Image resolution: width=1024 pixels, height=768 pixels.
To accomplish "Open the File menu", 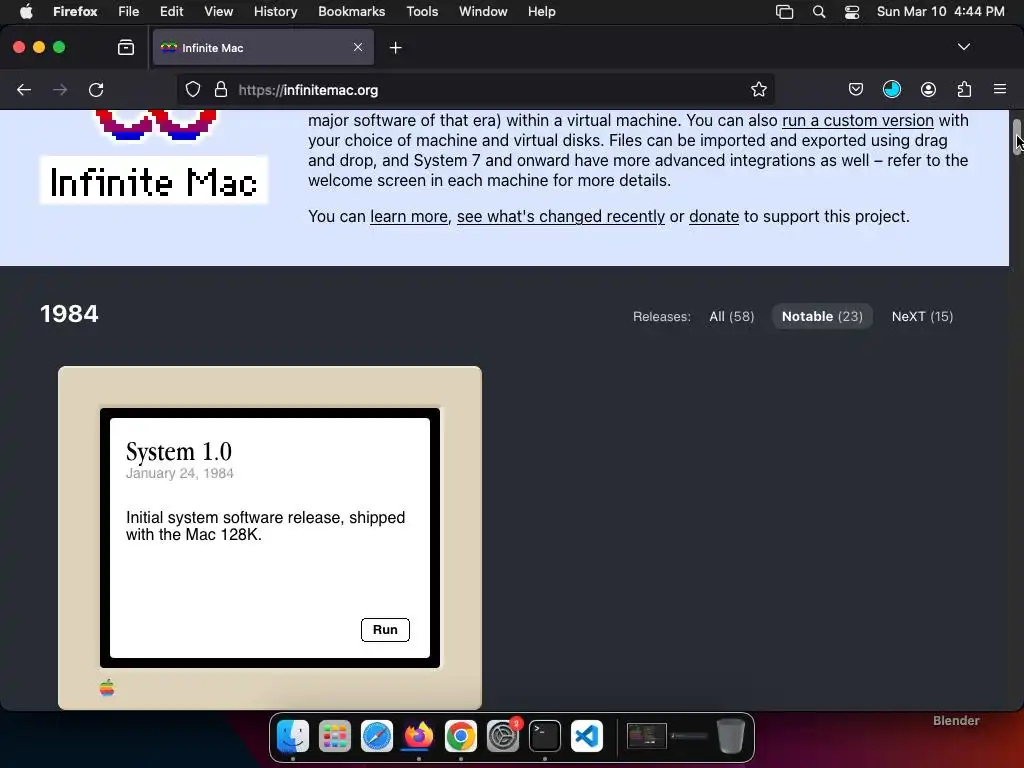I will 128,11.
